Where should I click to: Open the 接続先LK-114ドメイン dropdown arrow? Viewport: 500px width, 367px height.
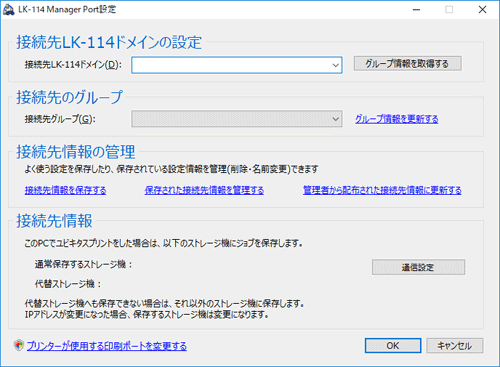click(336, 65)
